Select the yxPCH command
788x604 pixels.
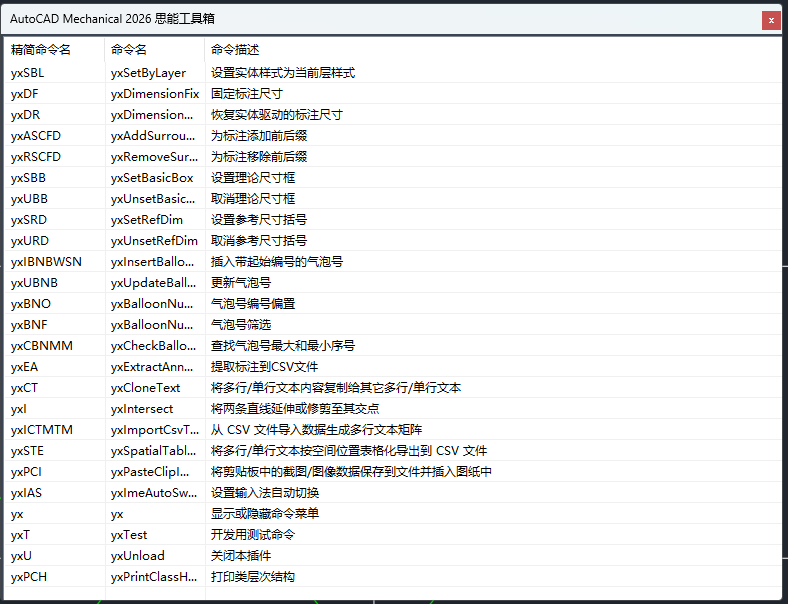click(x=29, y=577)
